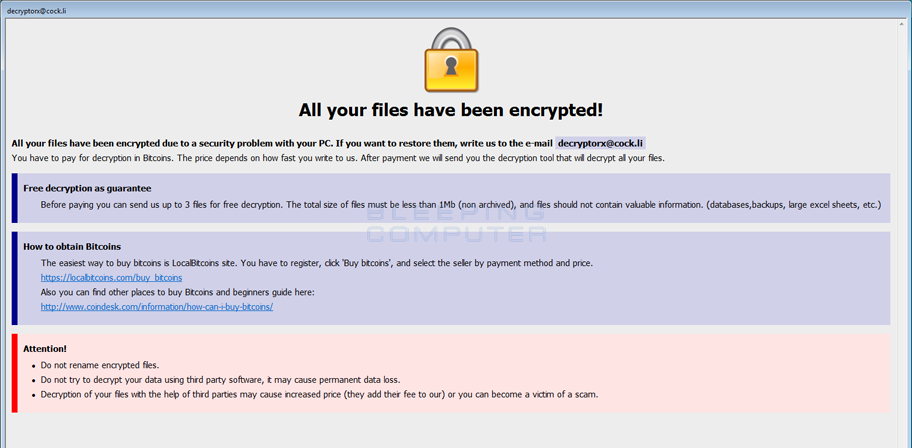
Task: Click the 'Attention!' heading
Action: pos(45,349)
